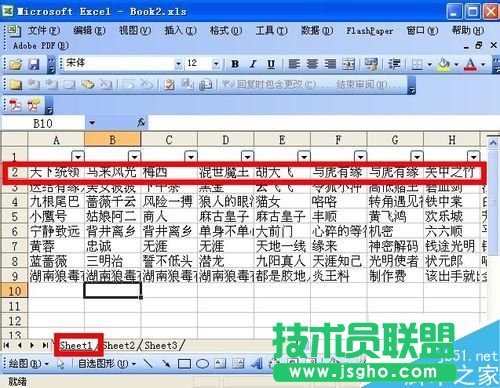The height and width of the screenshot is (388, 500).
Task: Select the Oval drawing tool
Action: tap(202, 364)
